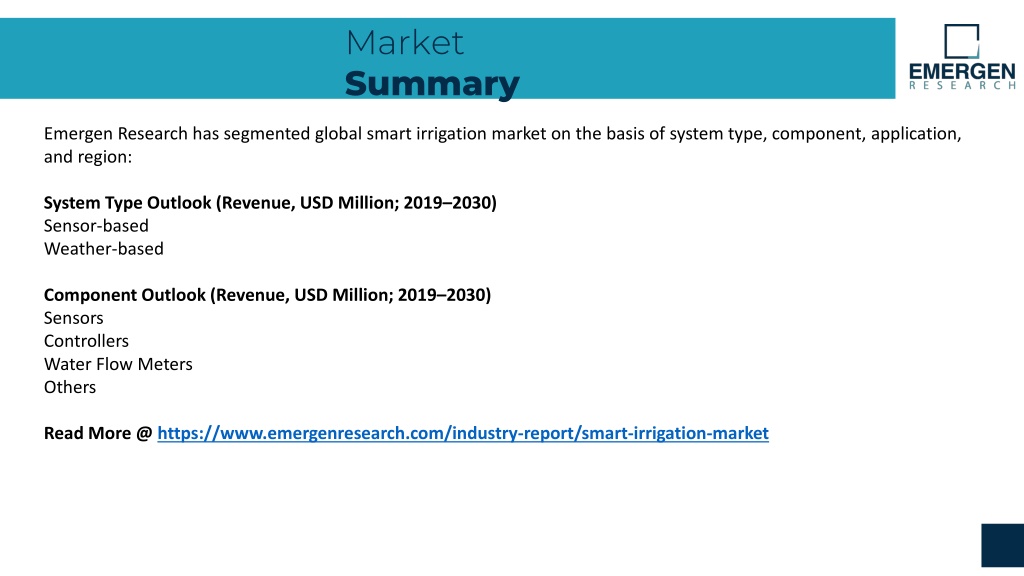Click the intro paragraph starting 'Emergen Research has segmented'

click(x=502, y=145)
